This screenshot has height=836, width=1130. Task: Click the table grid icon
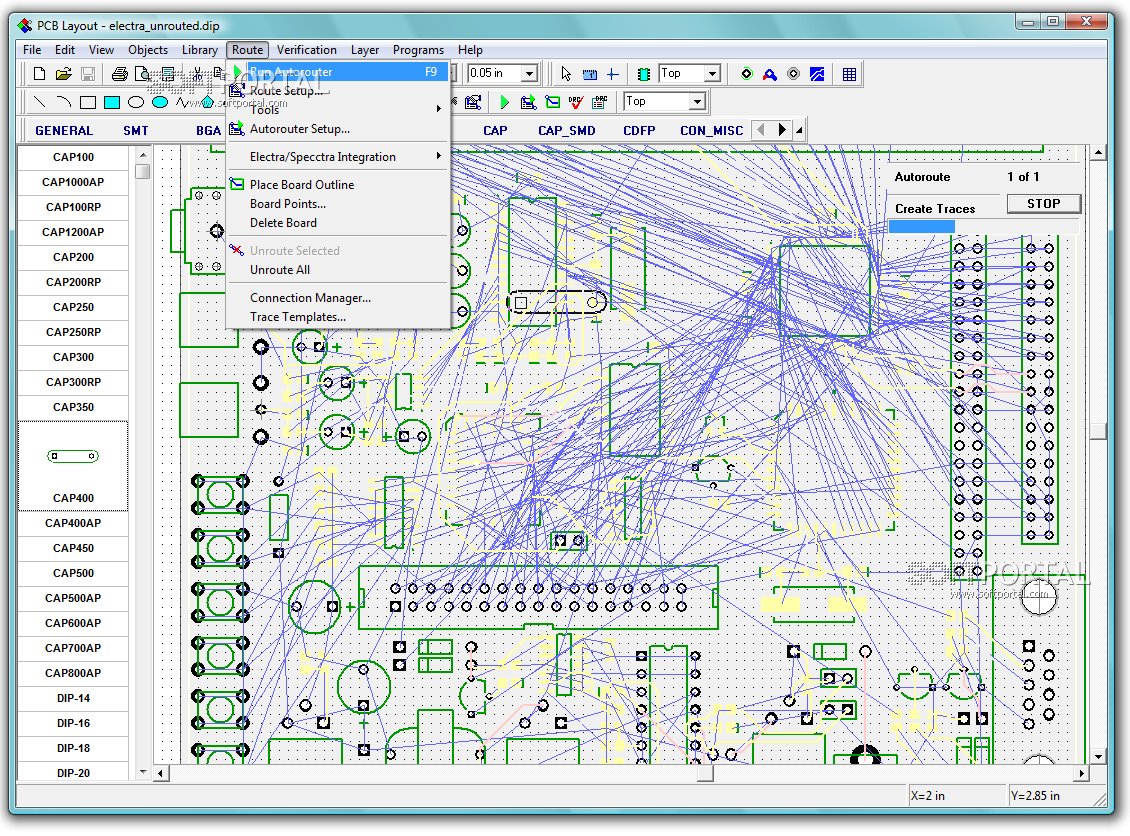(x=849, y=74)
